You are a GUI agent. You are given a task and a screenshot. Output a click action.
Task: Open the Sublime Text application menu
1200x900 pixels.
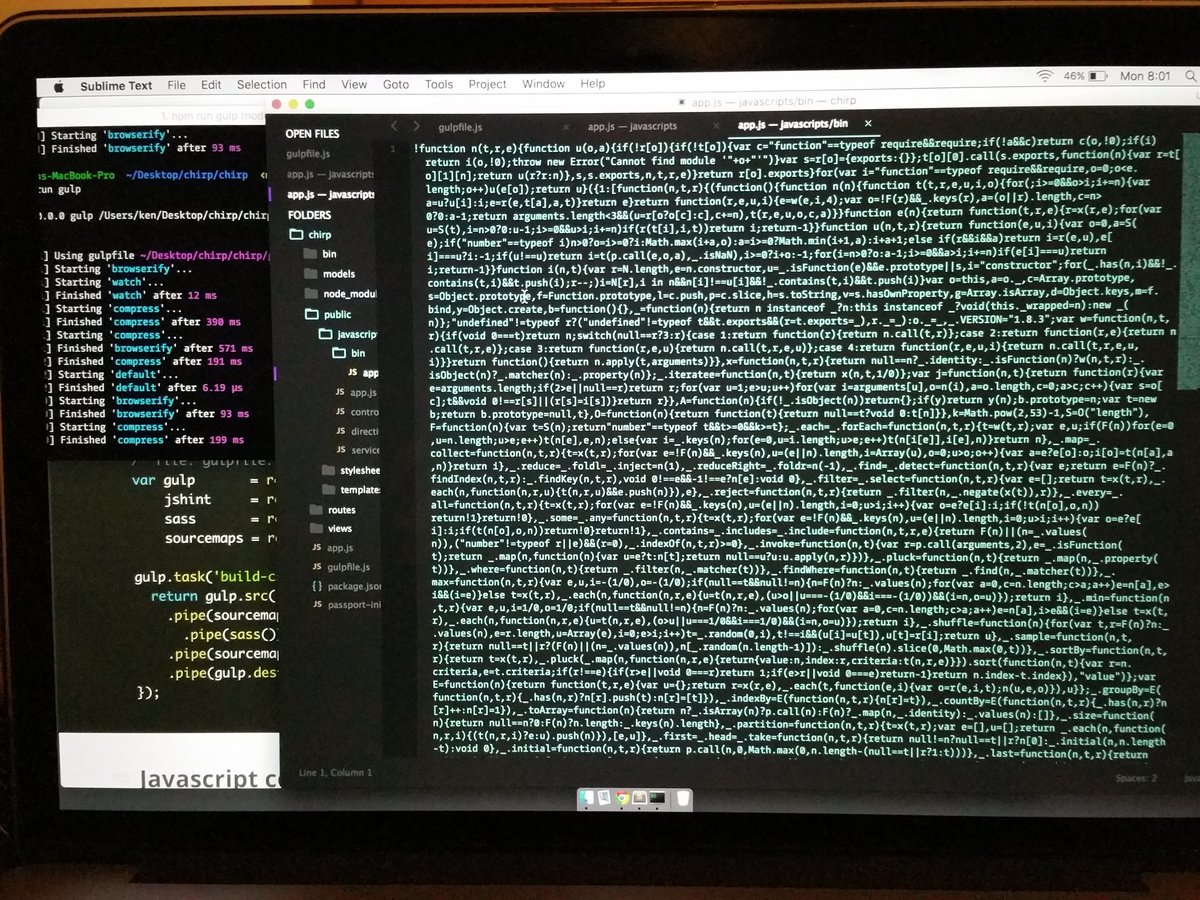[117, 85]
